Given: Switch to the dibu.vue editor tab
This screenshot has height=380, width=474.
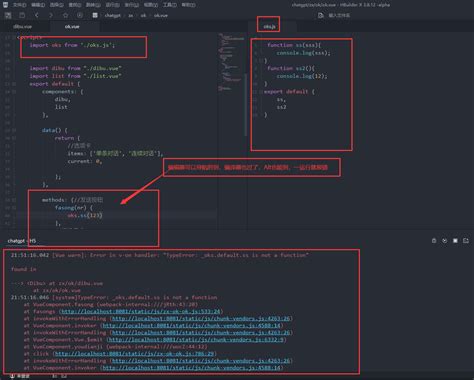Looking at the screenshot, I should [23, 27].
